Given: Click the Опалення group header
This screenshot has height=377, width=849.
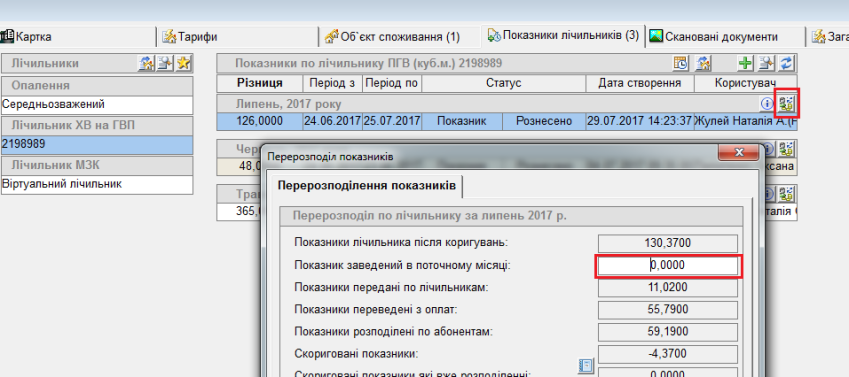Looking at the screenshot, I should (x=97, y=86).
